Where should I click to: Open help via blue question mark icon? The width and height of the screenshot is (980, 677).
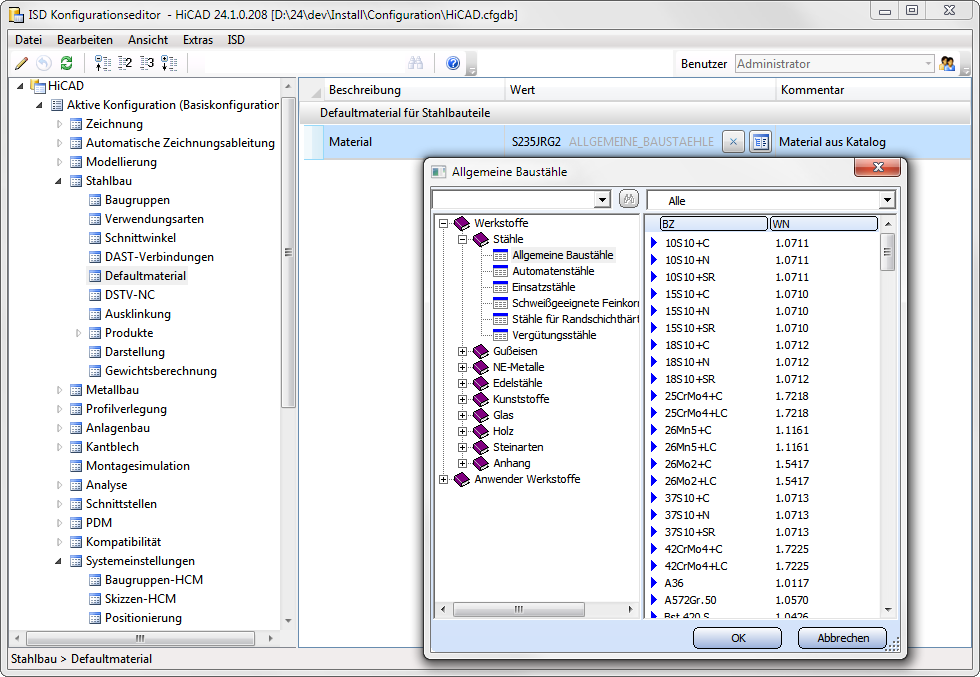[453, 63]
